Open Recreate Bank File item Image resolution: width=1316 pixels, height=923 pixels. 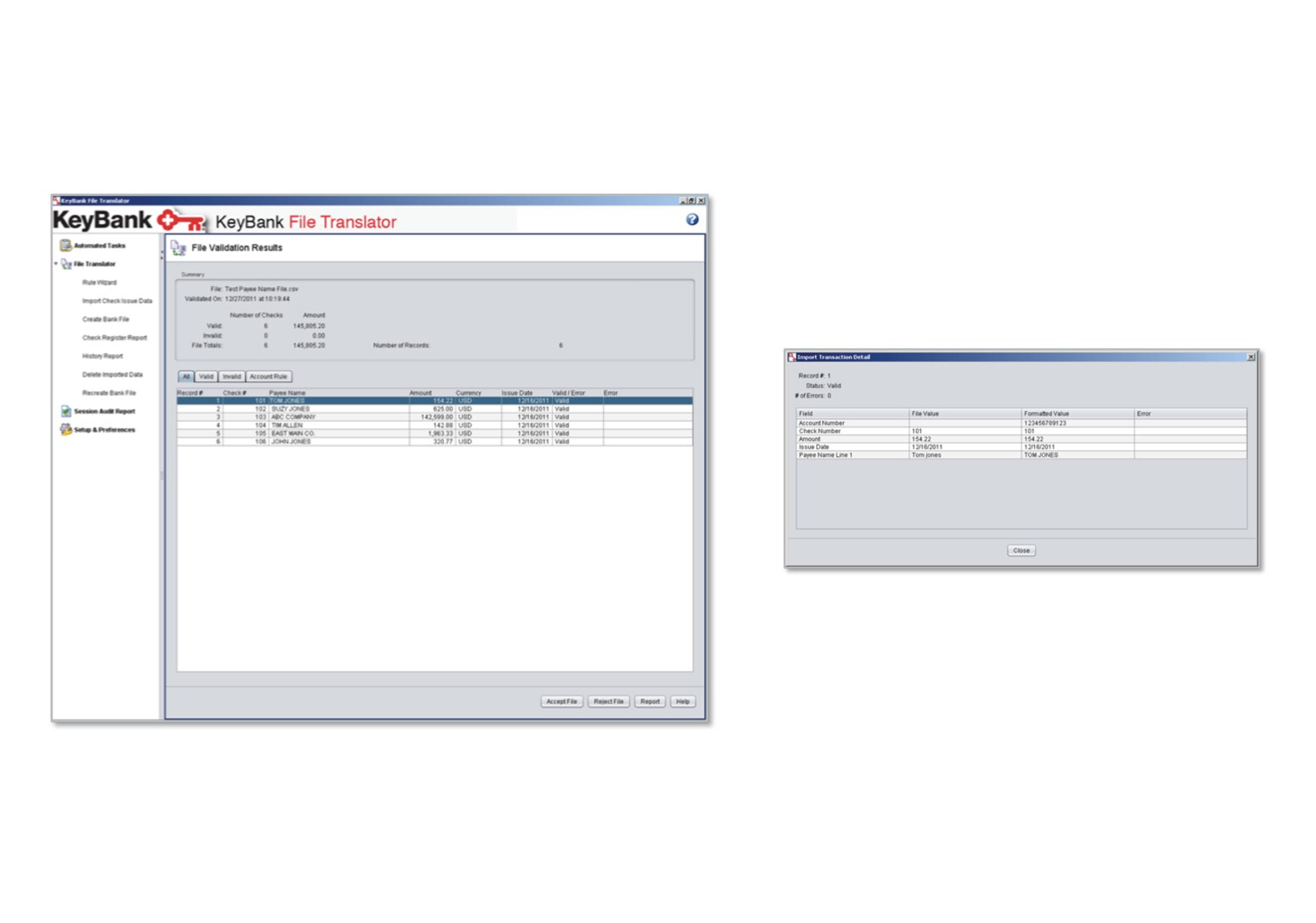tap(109, 393)
